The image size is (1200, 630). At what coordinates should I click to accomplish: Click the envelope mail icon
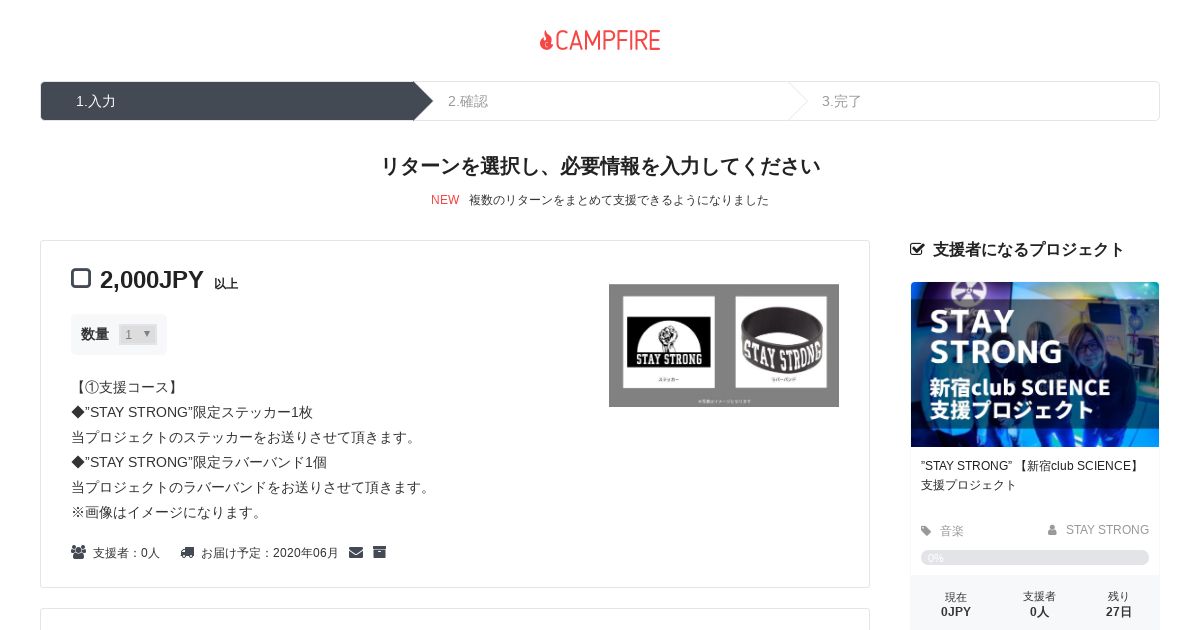356,552
